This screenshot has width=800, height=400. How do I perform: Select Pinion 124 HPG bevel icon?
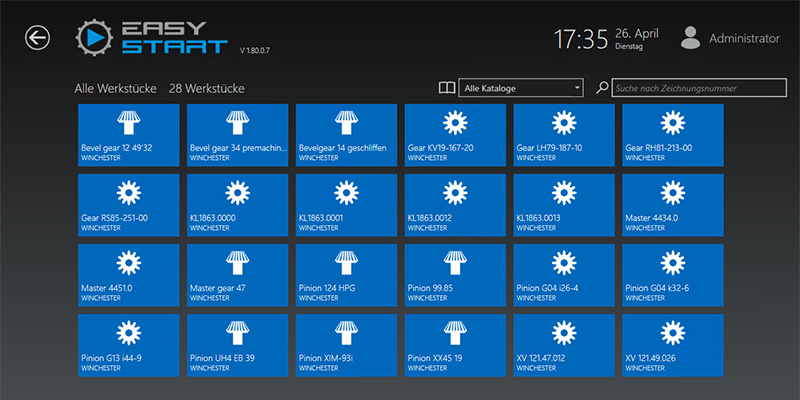pyautogui.click(x=346, y=263)
